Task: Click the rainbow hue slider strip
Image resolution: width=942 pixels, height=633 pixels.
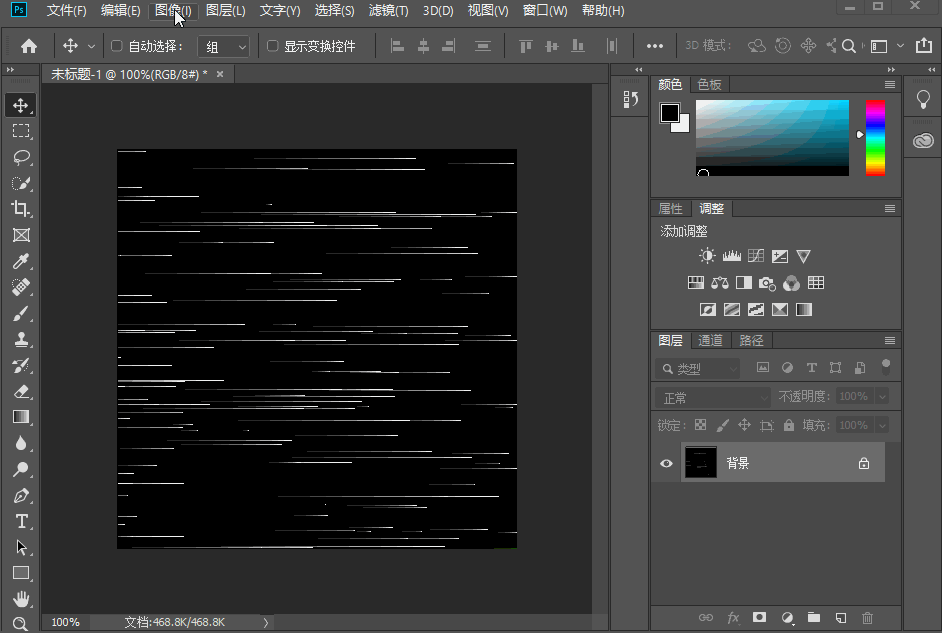Action: click(x=875, y=137)
